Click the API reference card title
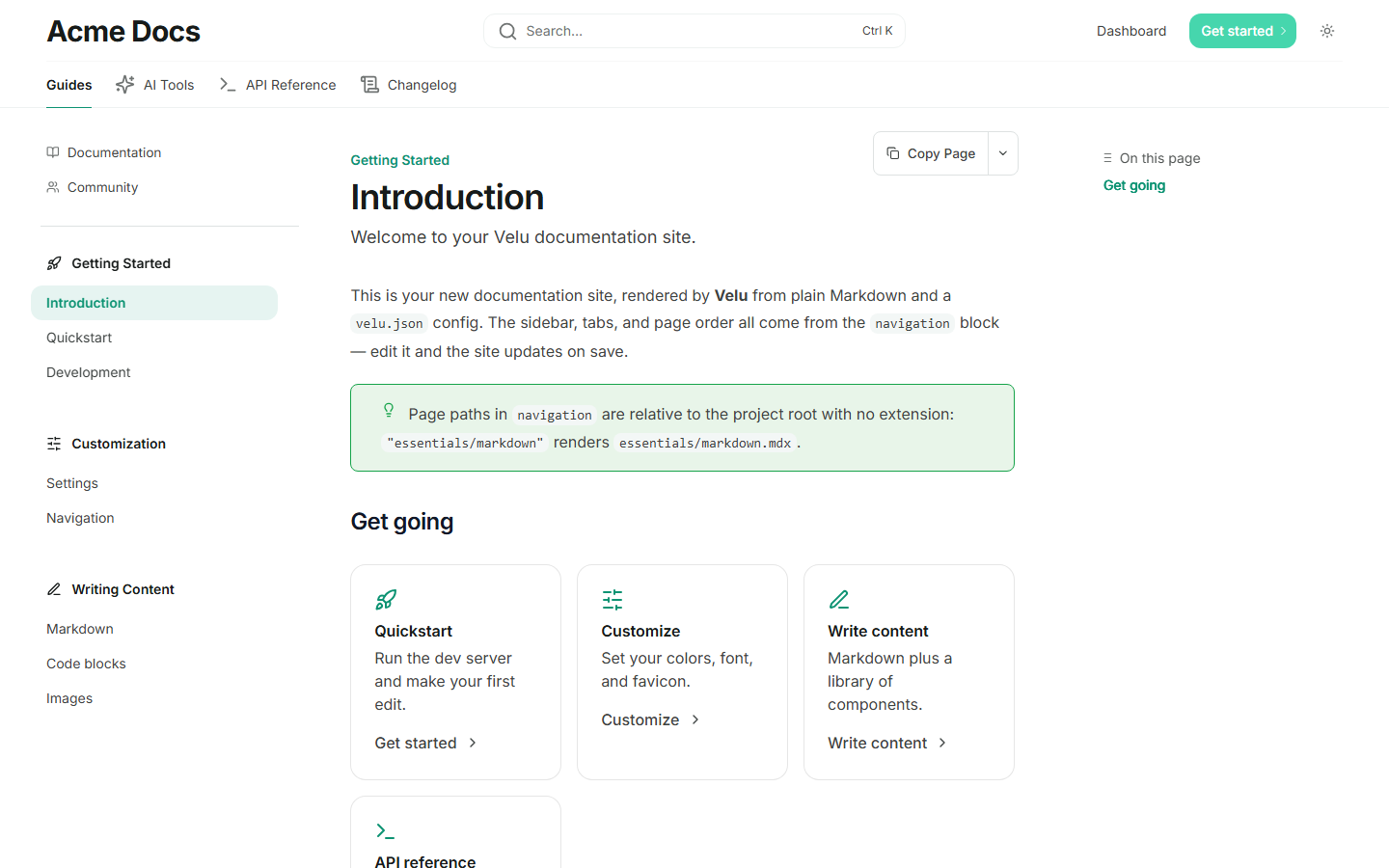This screenshot has width=1389, height=868. [425, 861]
